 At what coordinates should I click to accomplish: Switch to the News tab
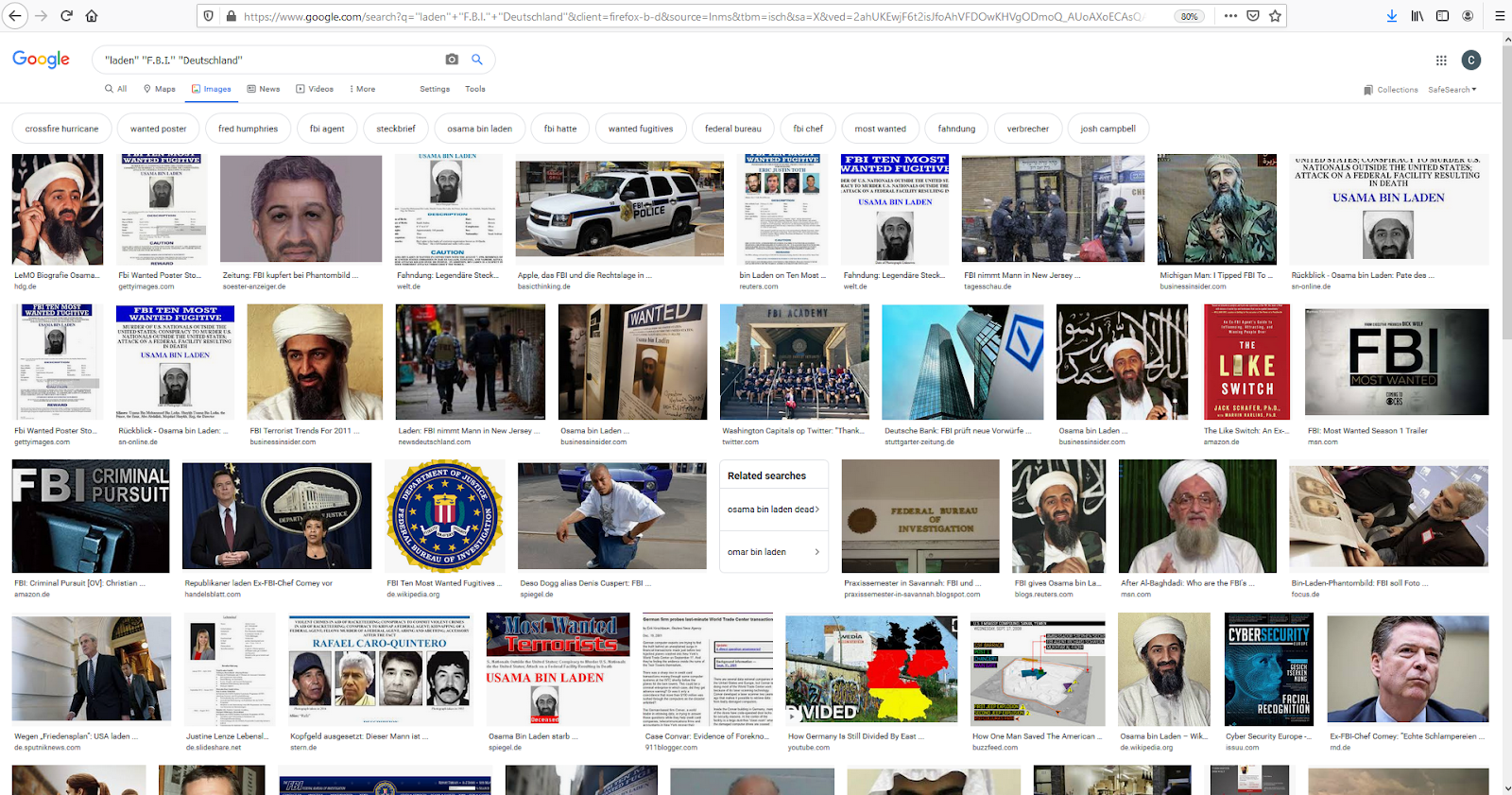coord(264,89)
